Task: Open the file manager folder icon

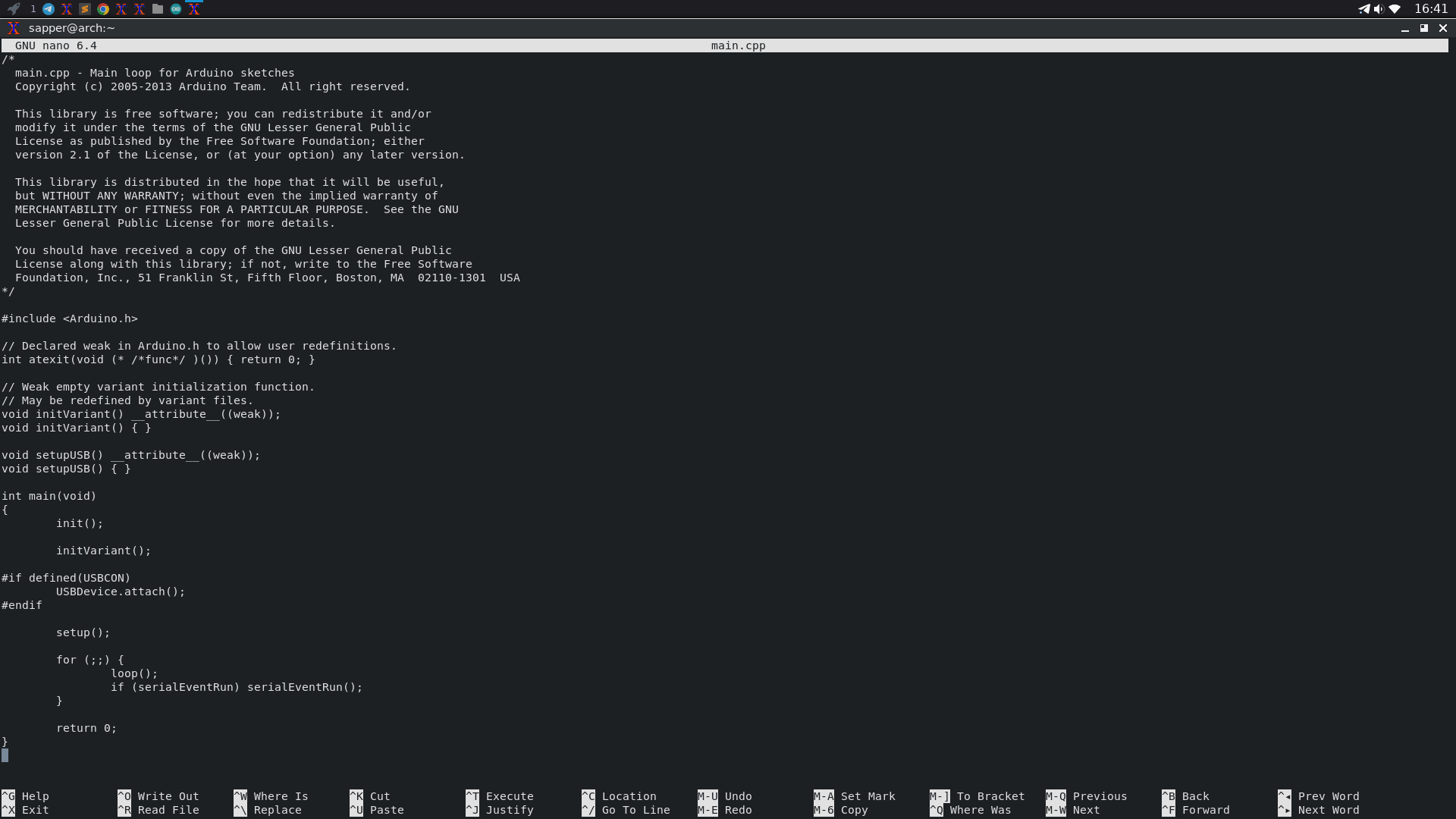Action: [158, 9]
